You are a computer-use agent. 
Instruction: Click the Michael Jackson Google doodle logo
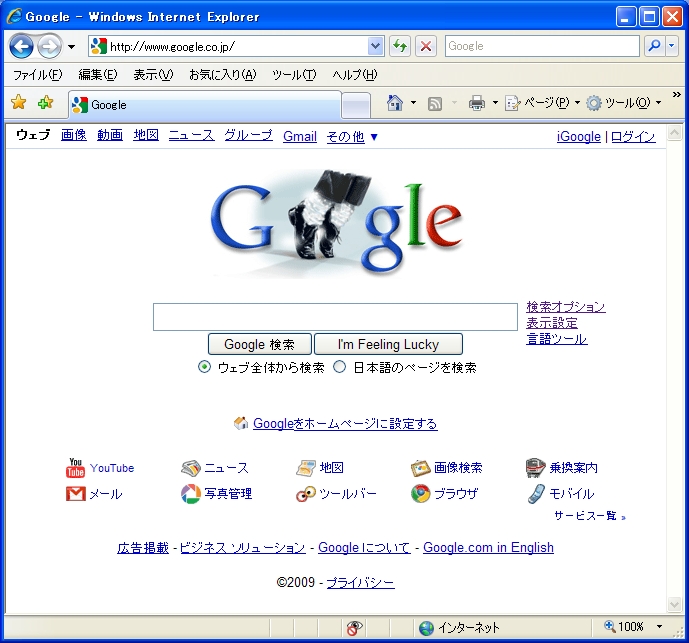(x=337, y=223)
